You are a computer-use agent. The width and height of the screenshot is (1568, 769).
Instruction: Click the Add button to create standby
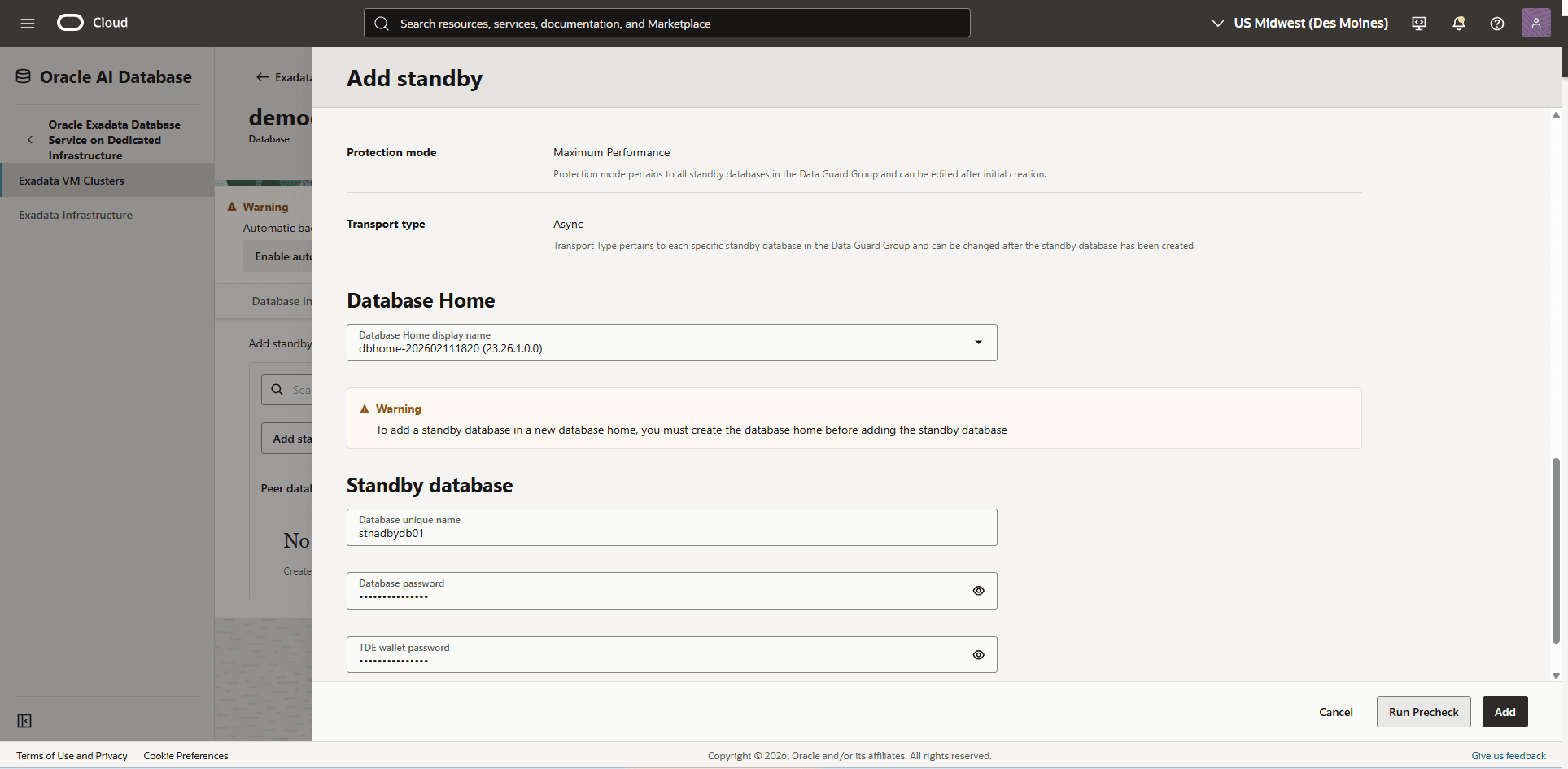click(x=1504, y=711)
